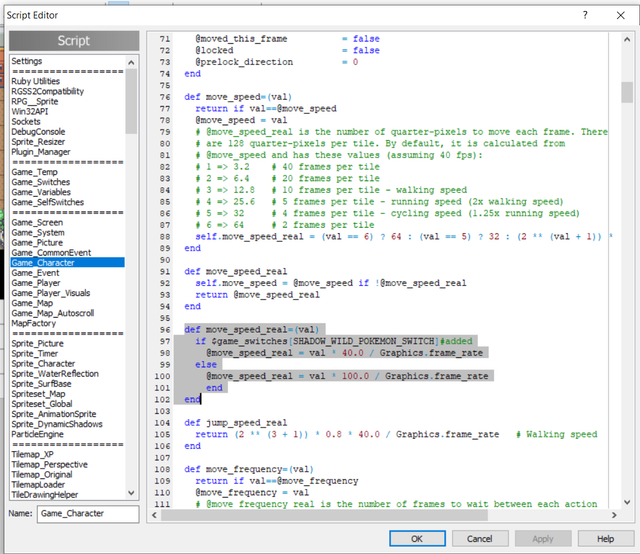Click the horizontal scroll left arrow
Screen dimensions: 640x554
pos(154,515)
